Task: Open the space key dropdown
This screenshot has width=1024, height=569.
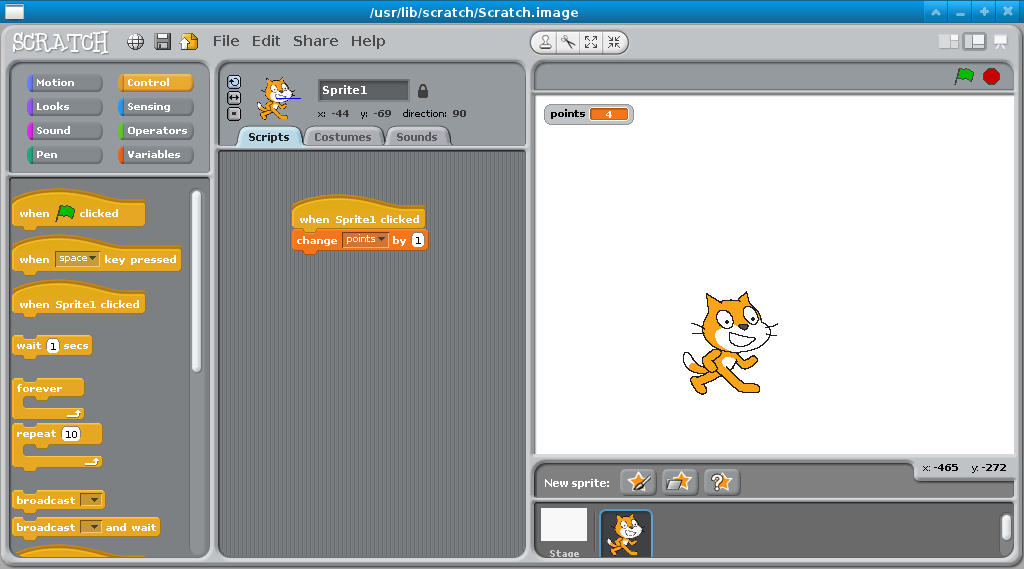Action: 78,259
